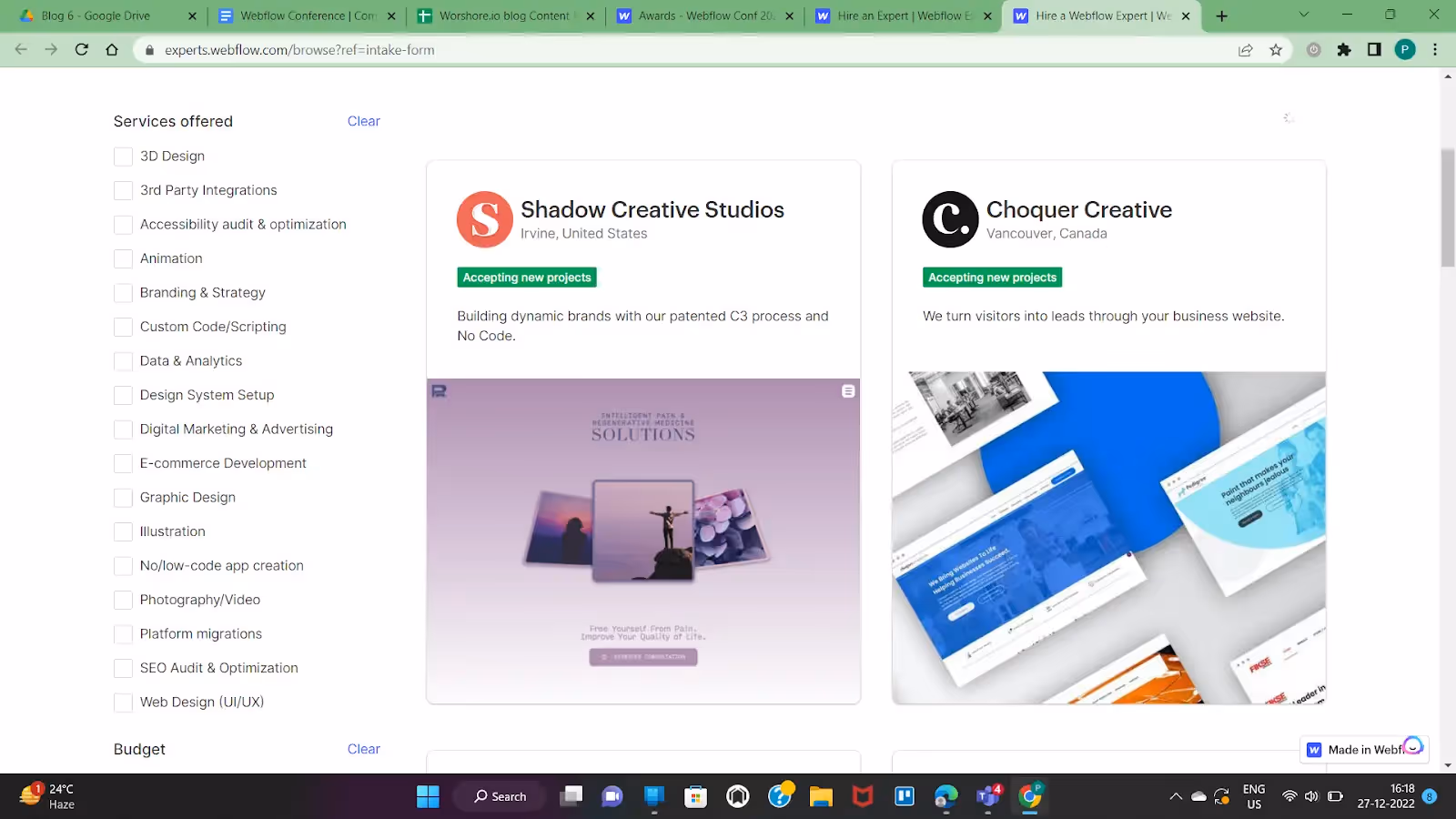Open the Windows Start menu
The width and height of the screenshot is (1456, 819).
[x=428, y=796]
